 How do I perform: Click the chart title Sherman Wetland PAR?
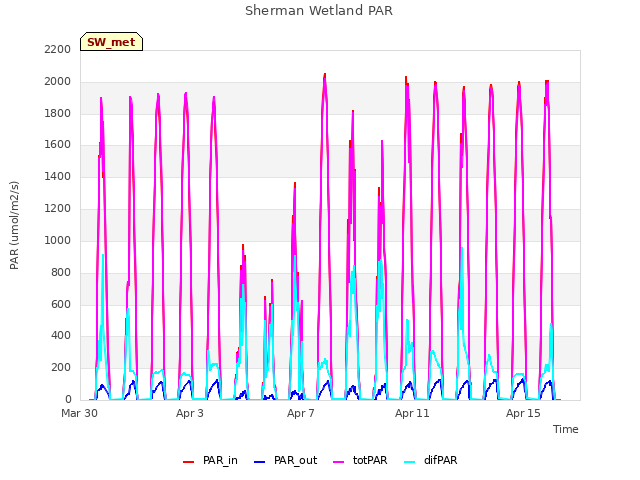pos(319,11)
